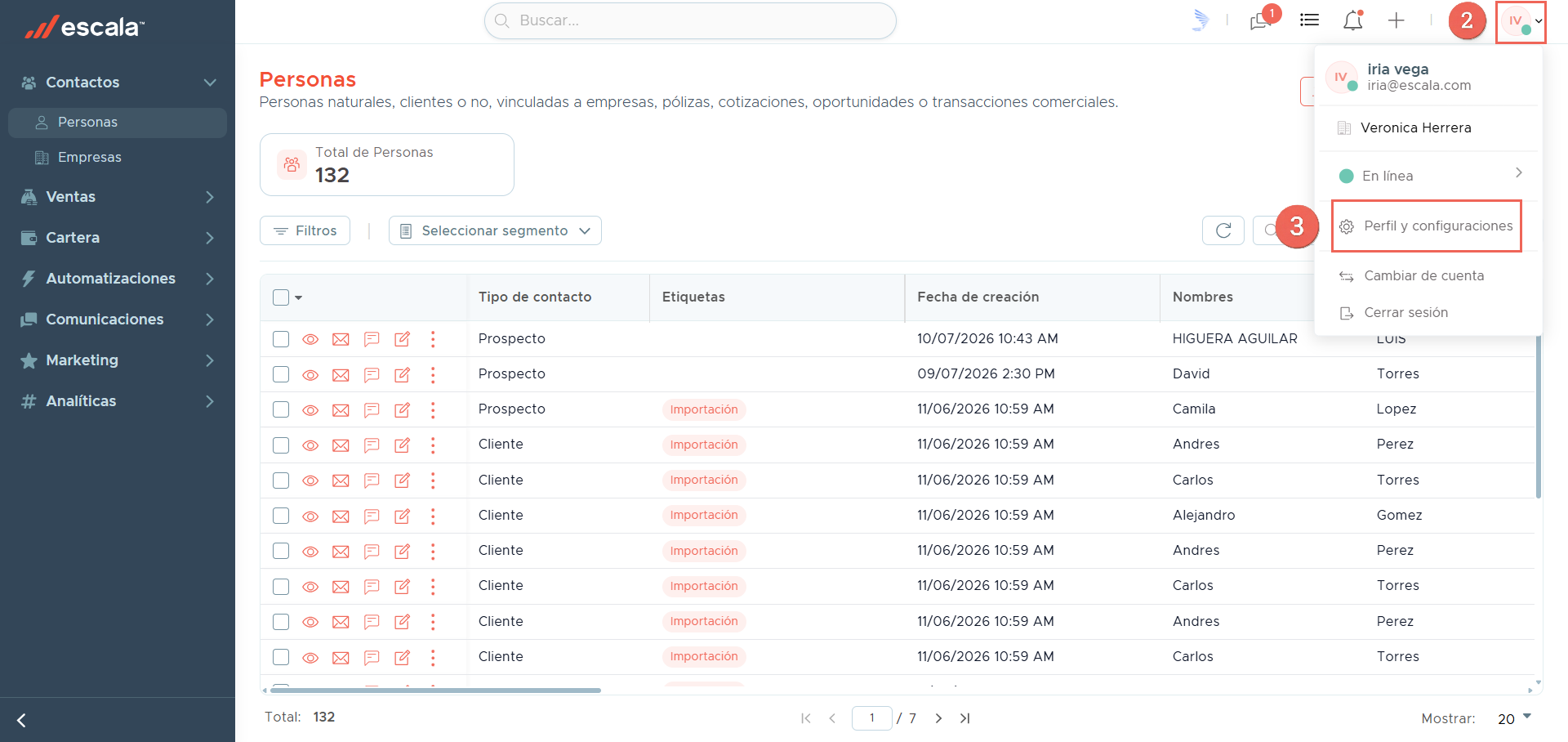Focus the Buscar search field

click(x=690, y=20)
